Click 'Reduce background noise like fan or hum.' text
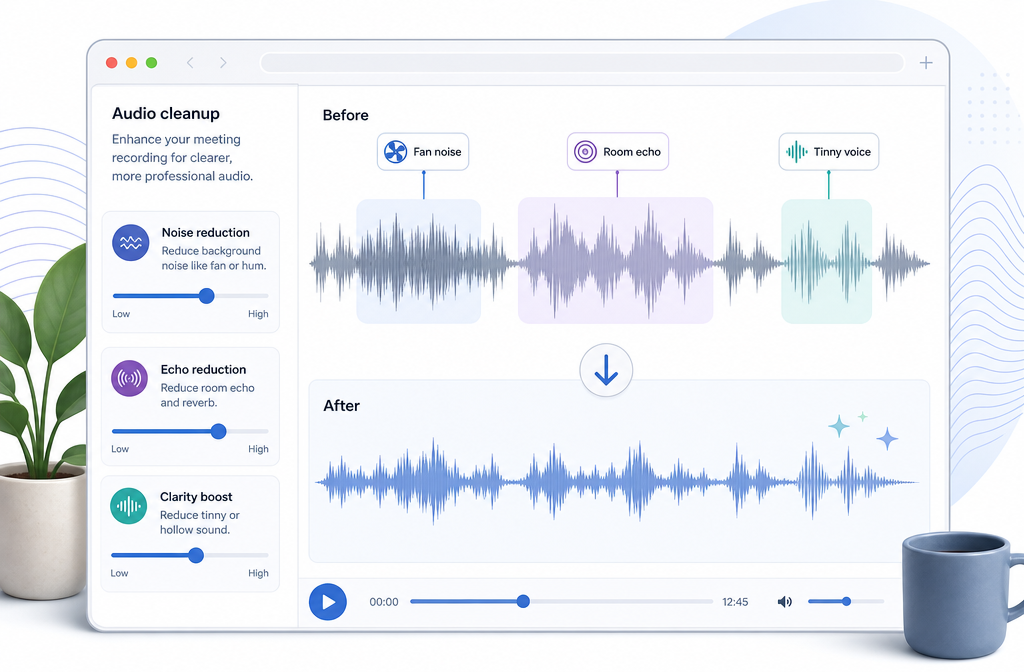The height and width of the screenshot is (672, 1024). point(214,258)
